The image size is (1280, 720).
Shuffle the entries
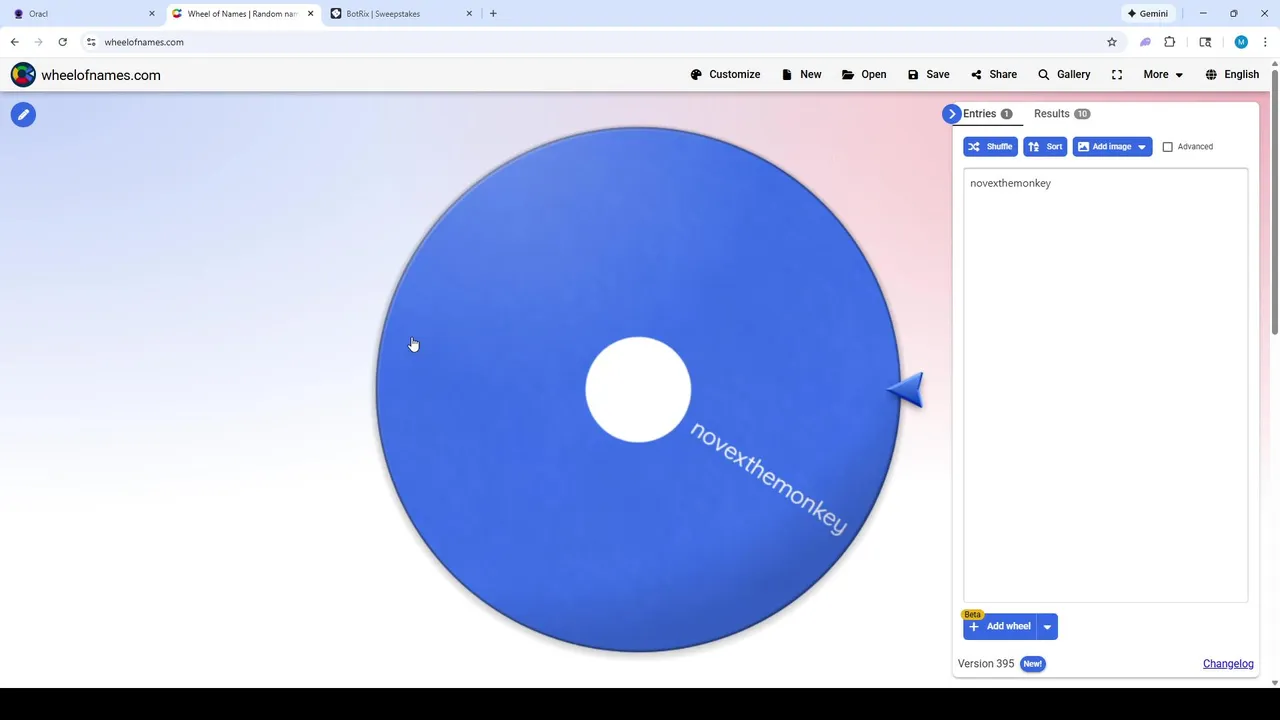point(990,147)
